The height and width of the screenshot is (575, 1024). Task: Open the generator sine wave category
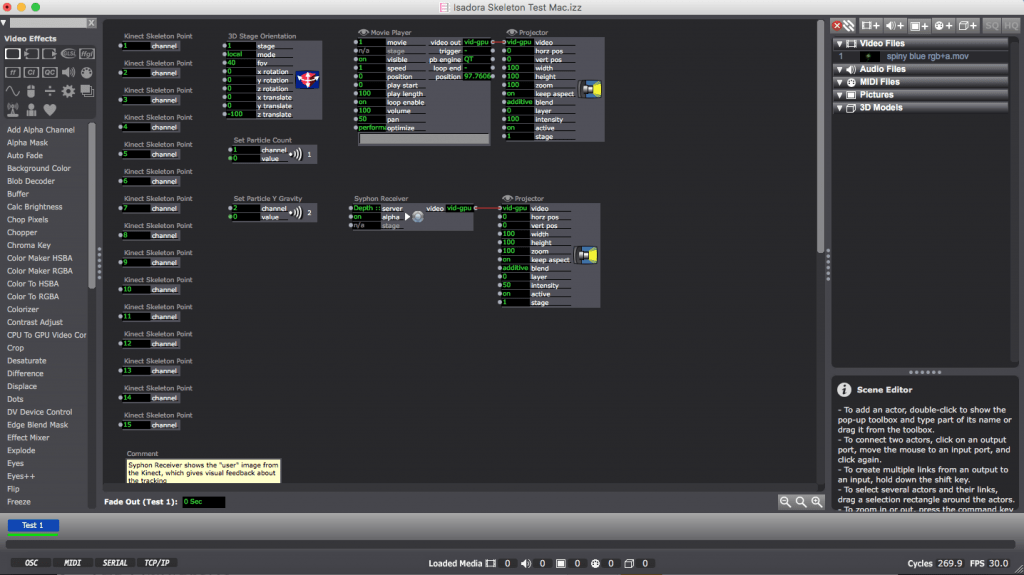coord(13,91)
